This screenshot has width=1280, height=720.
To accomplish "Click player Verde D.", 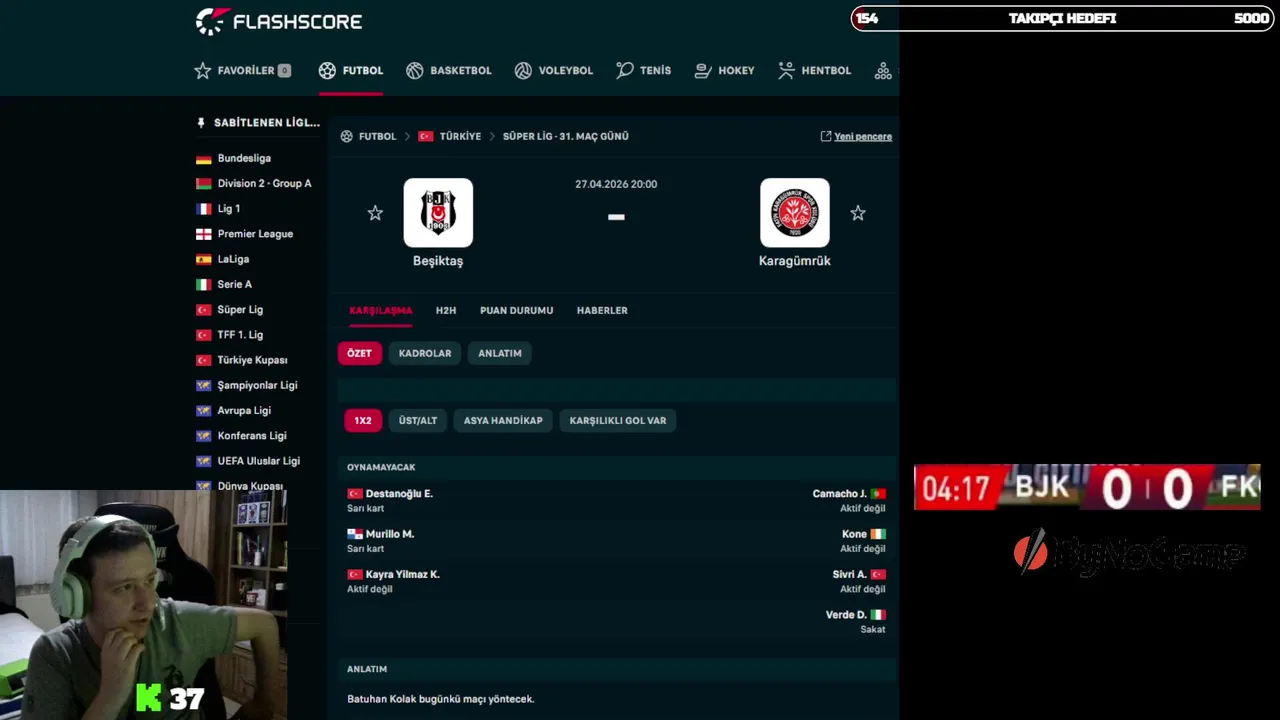I will point(846,615).
